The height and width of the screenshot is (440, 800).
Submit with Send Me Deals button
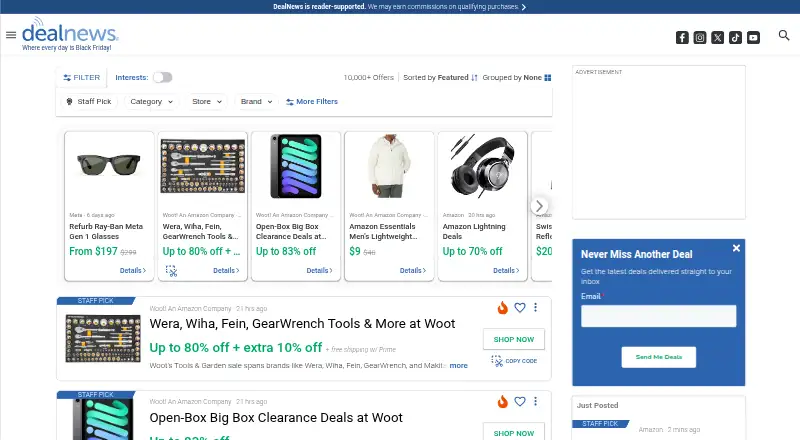click(x=658, y=357)
